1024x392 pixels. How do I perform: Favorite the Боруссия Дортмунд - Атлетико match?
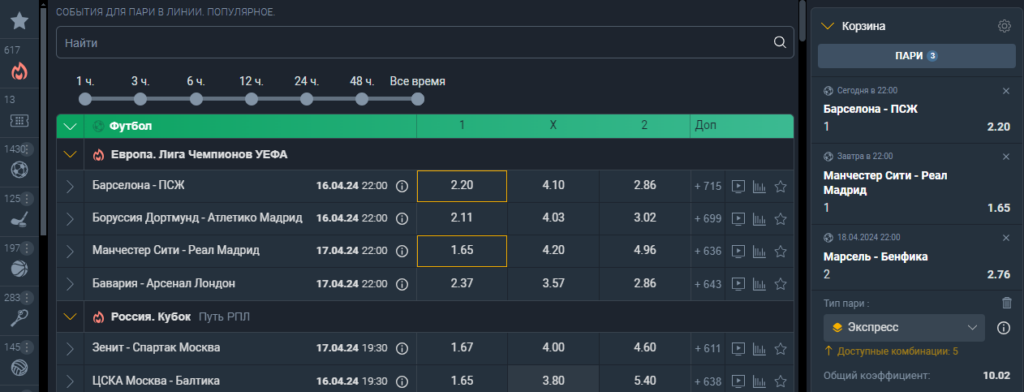tap(780, 218)
